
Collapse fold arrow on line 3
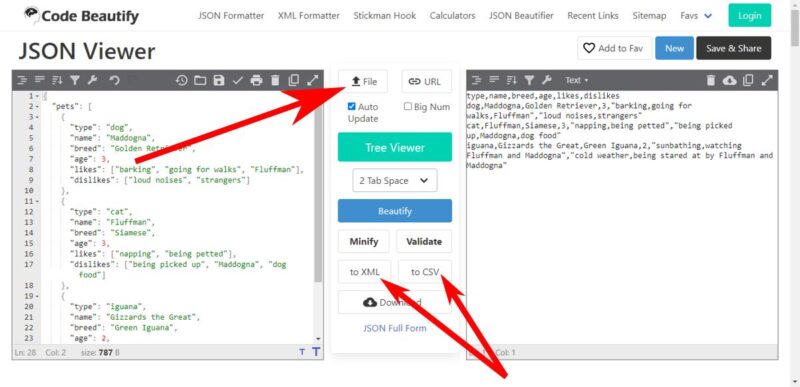[37, 117]
